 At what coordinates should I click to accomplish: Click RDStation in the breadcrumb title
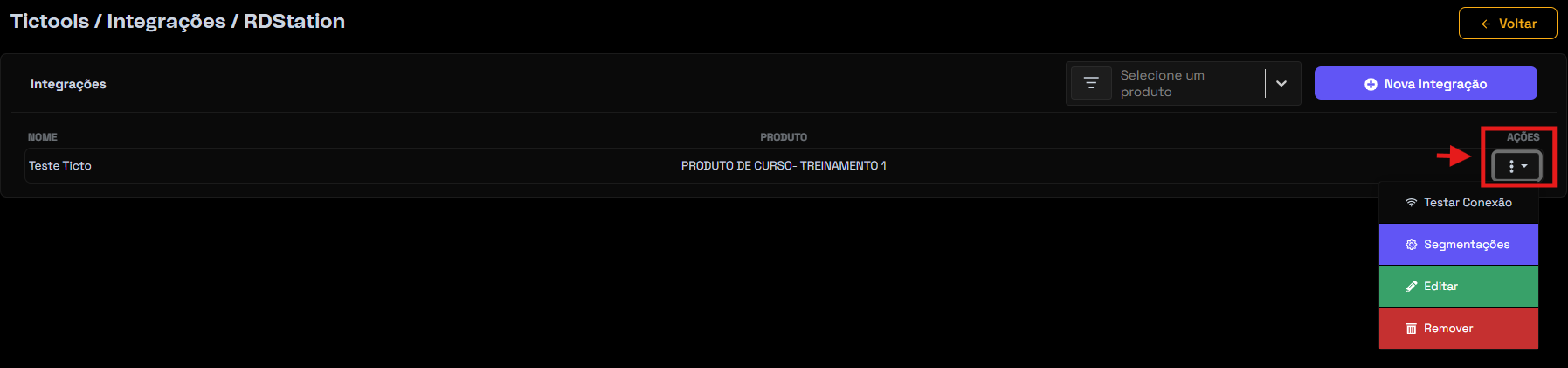tap(294, 21)
